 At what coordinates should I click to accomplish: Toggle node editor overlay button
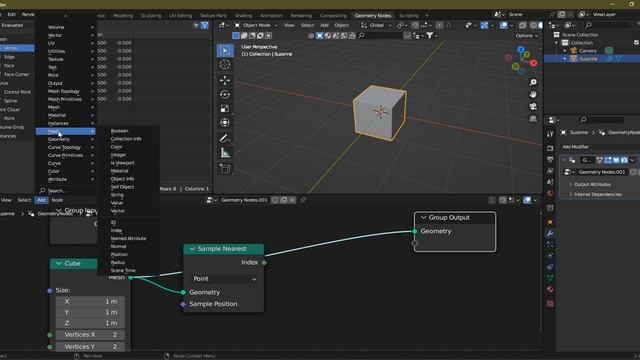pyautogui.click(x=527, y=200)
